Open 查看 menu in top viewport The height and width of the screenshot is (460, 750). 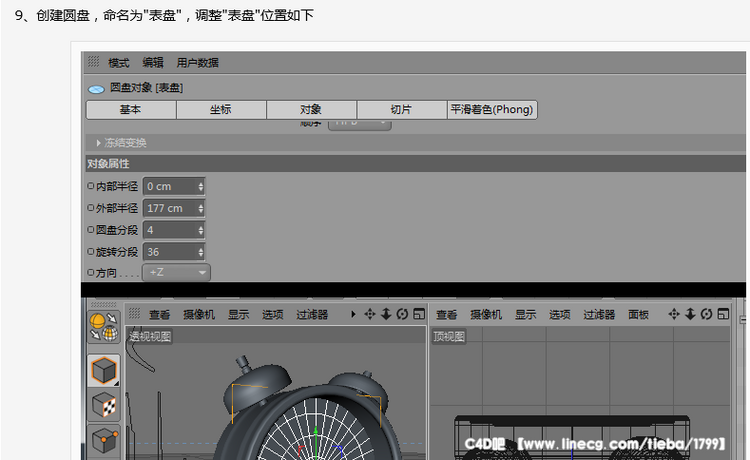coord(447,315)
